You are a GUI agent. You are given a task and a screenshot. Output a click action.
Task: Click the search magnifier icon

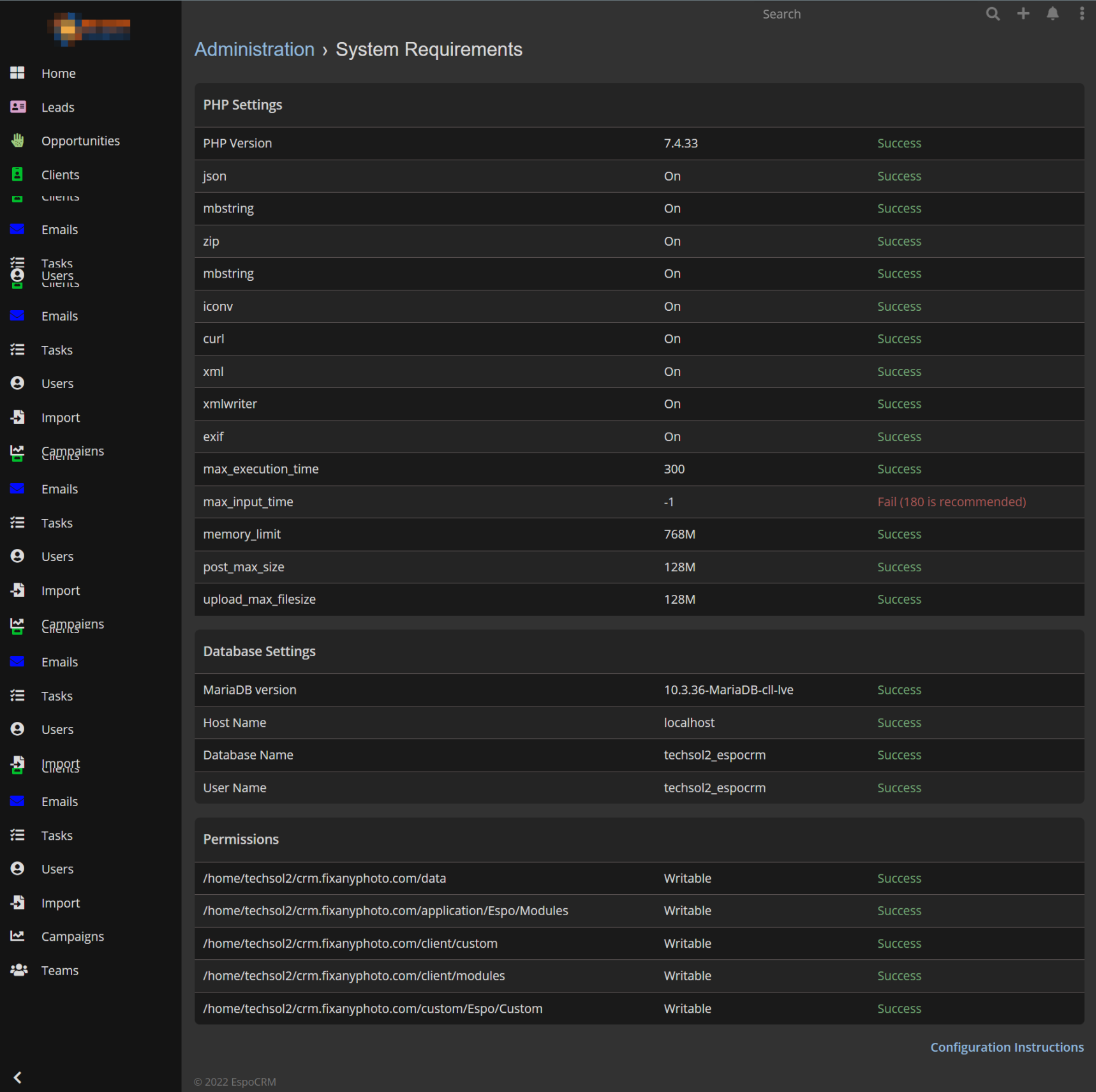(x=992, y=14)
